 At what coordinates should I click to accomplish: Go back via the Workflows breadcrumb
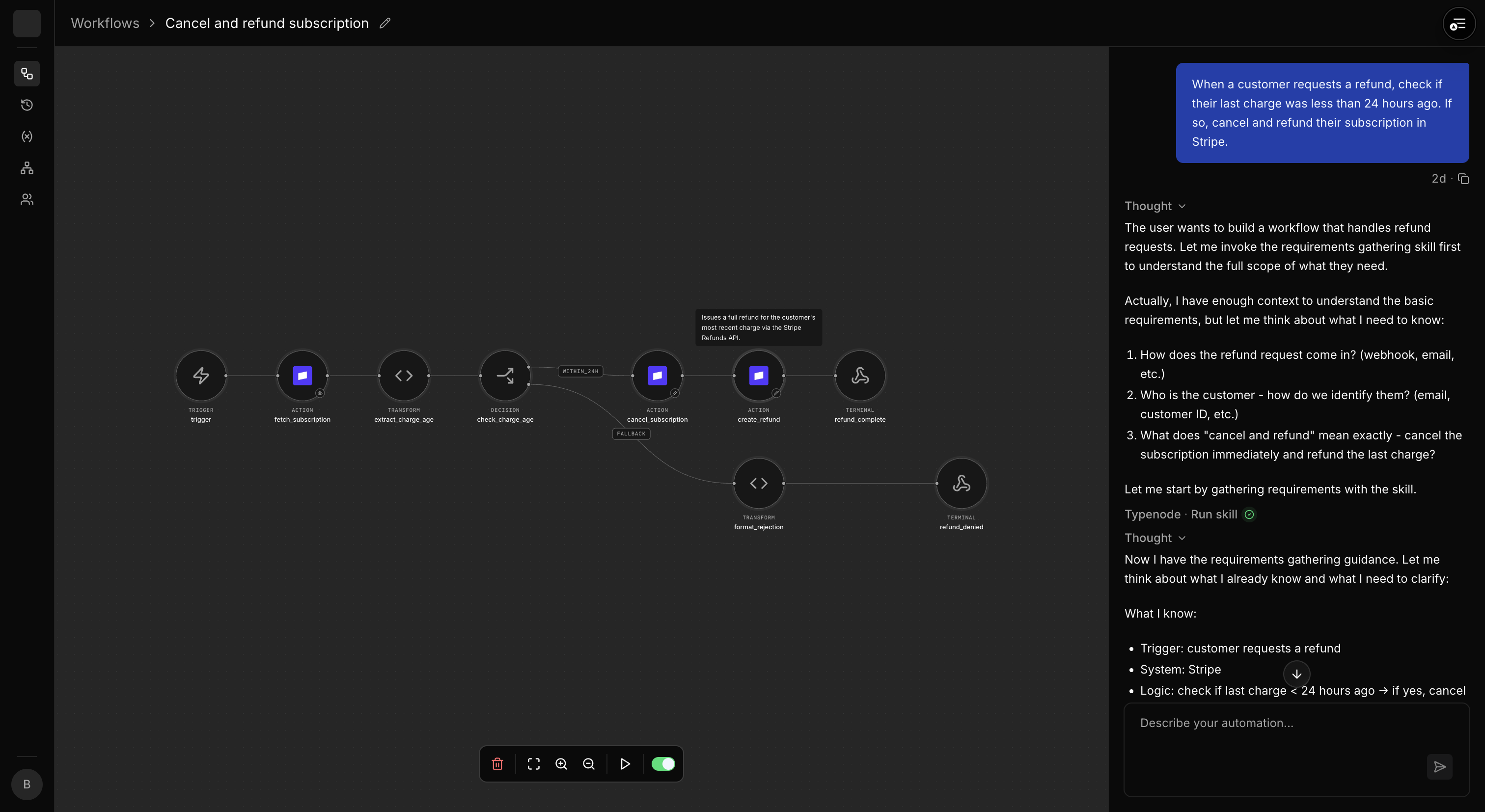tap(105, 23)
